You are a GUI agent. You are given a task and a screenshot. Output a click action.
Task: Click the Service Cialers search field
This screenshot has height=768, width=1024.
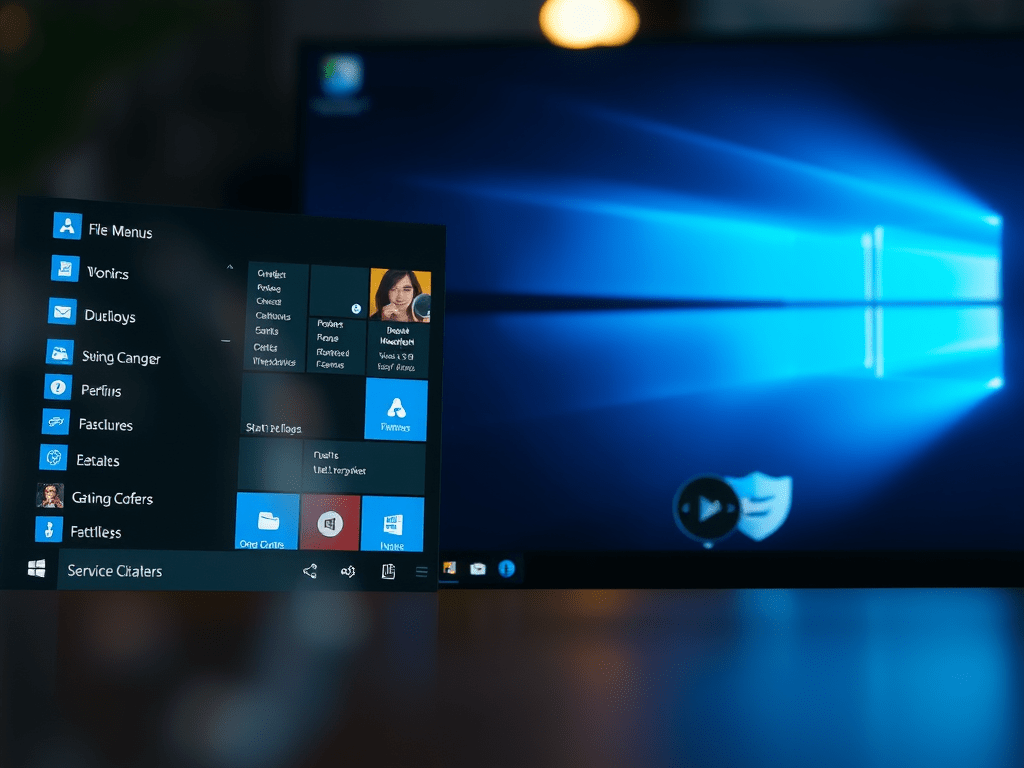tap(150, 571)
